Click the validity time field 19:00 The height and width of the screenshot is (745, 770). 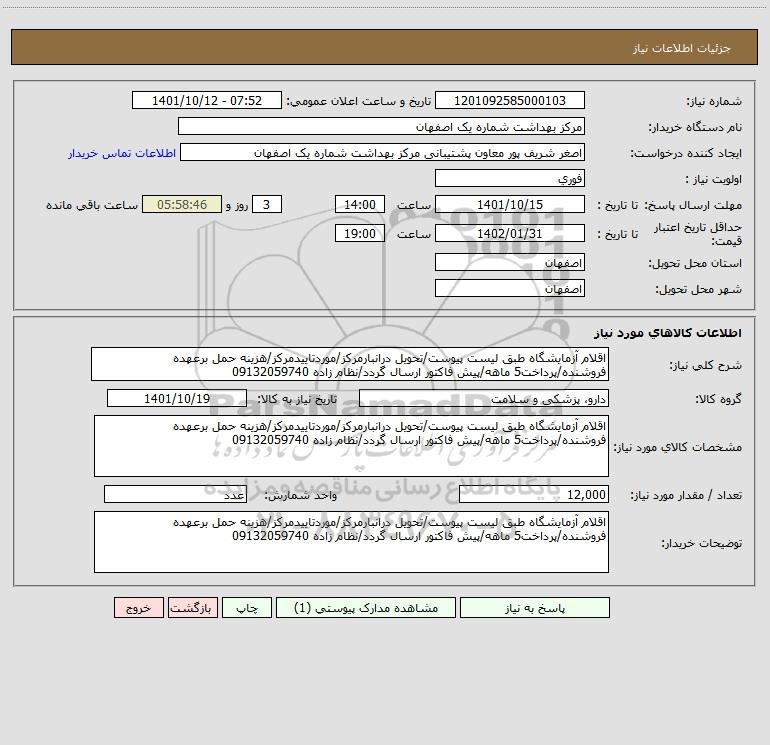click(359, 233)
